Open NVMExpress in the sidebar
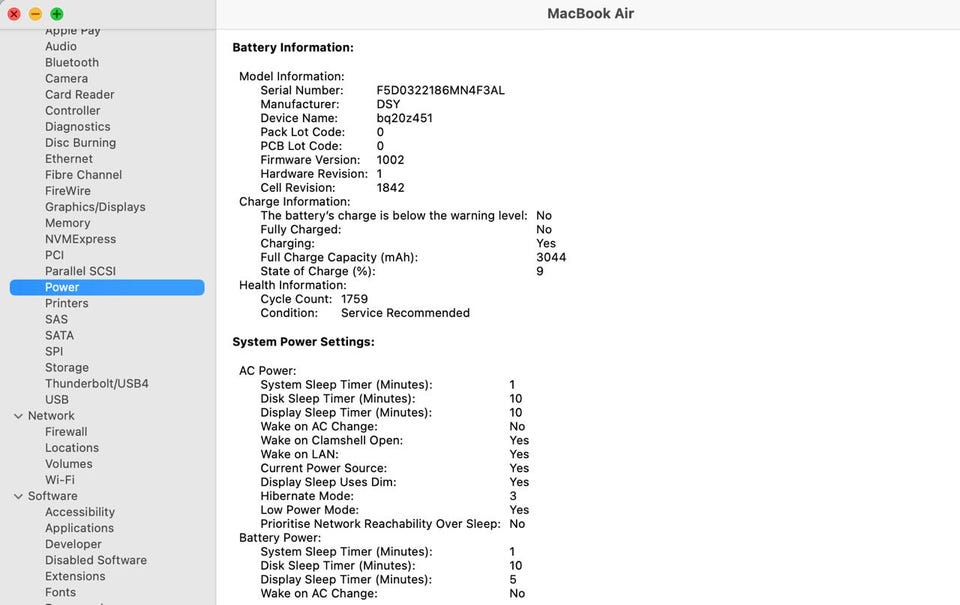Image resolution: width=960 pixels, height=605 pixels. [80, 239]
